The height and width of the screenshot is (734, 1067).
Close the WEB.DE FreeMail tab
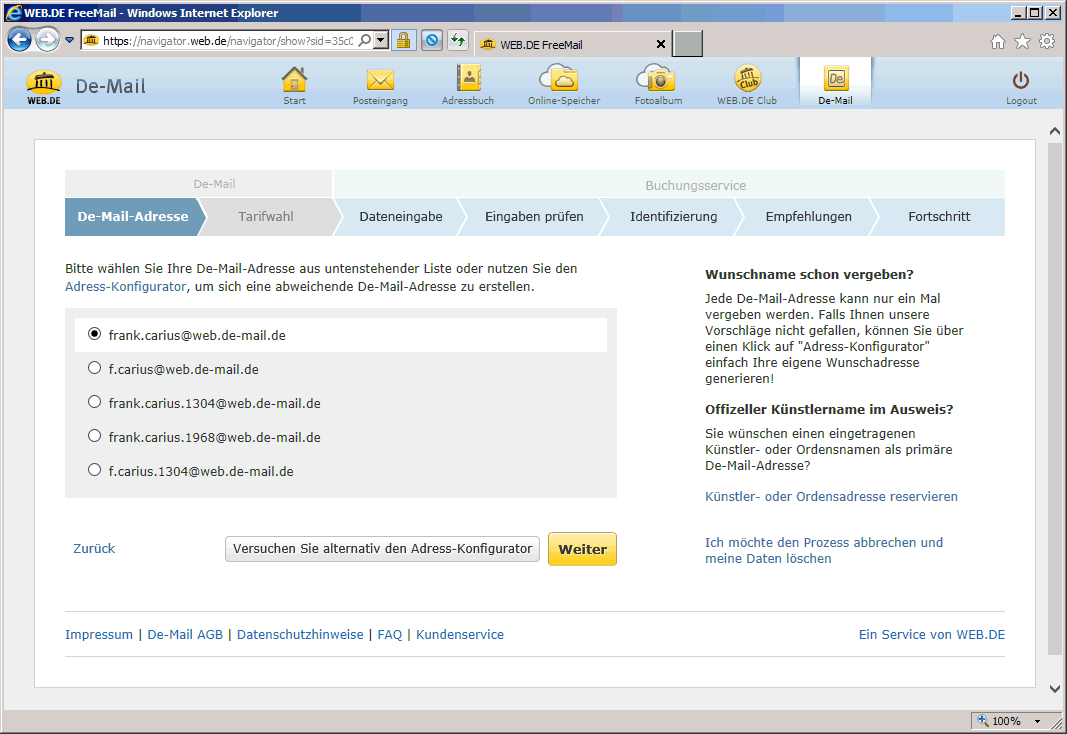pyautogui.click(x=660, y=44)
